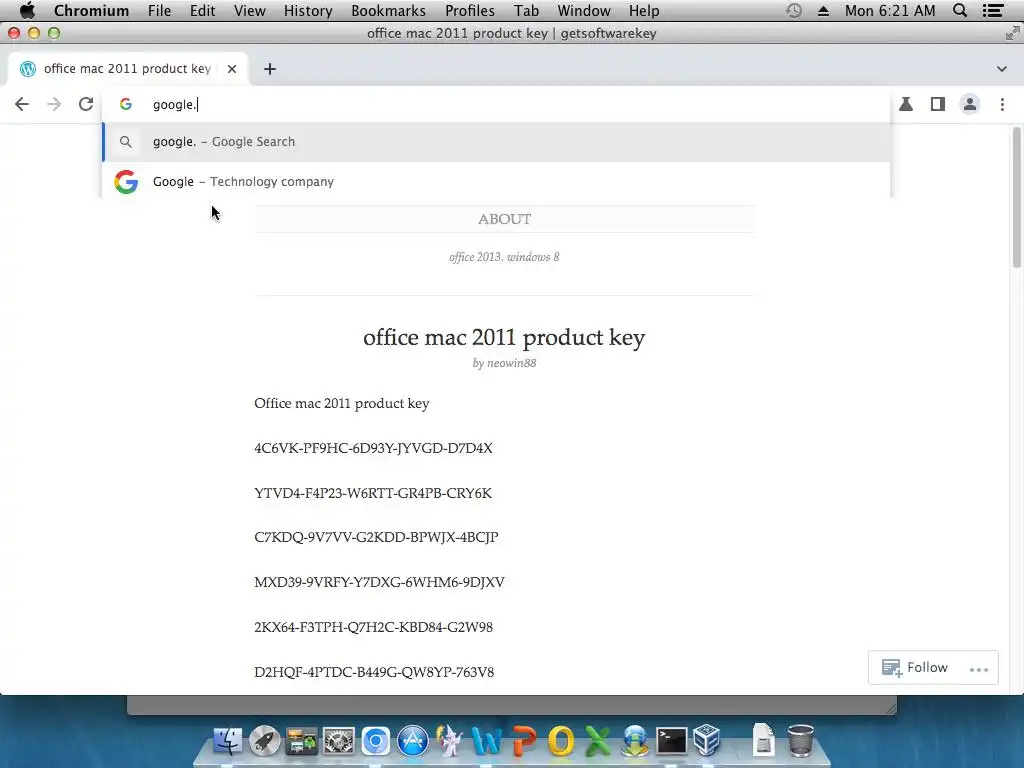Select the 'Google – Technology company' suggestion

point(496,182)
